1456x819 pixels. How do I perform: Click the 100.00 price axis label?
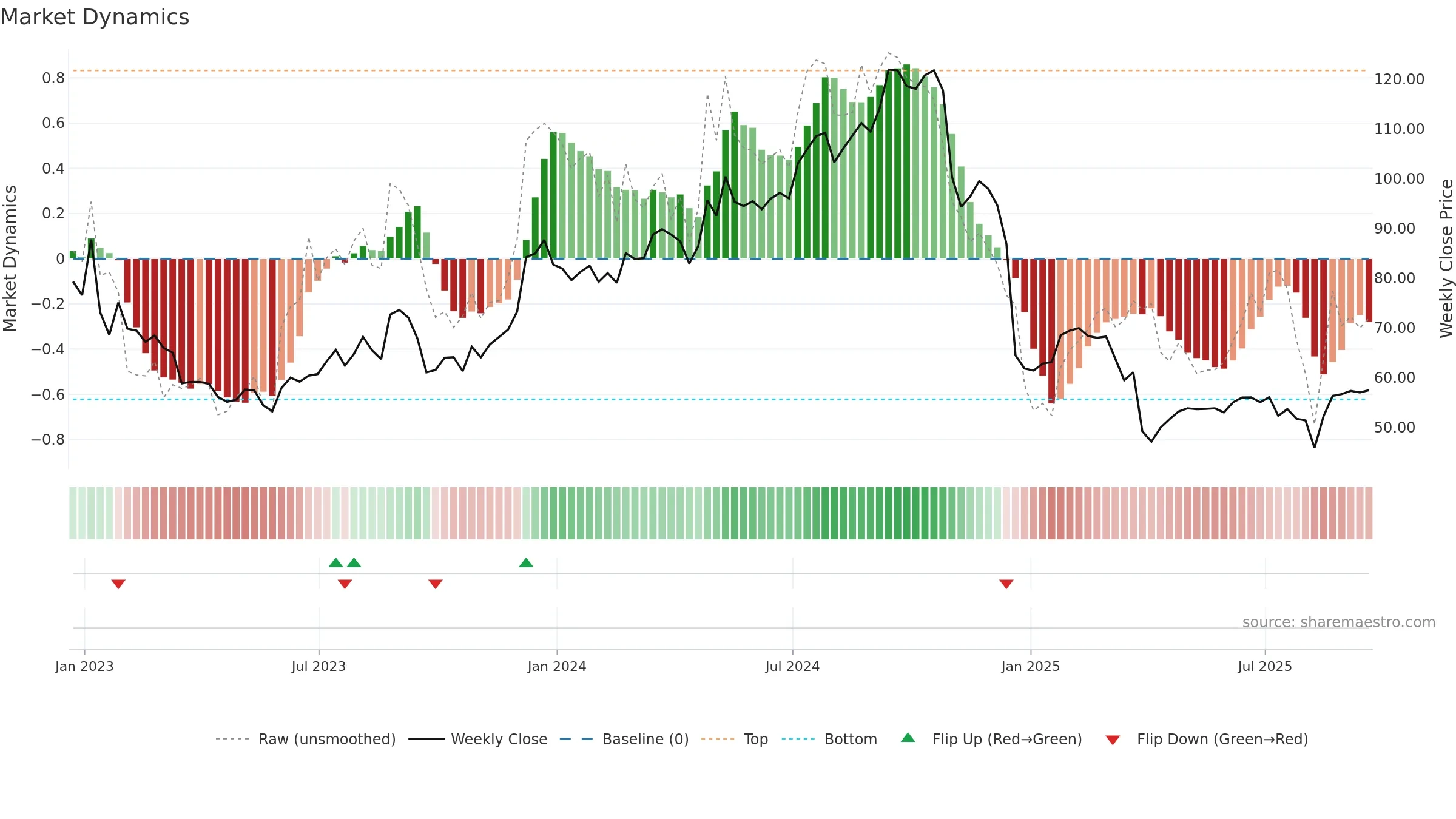coord(1400,179)
